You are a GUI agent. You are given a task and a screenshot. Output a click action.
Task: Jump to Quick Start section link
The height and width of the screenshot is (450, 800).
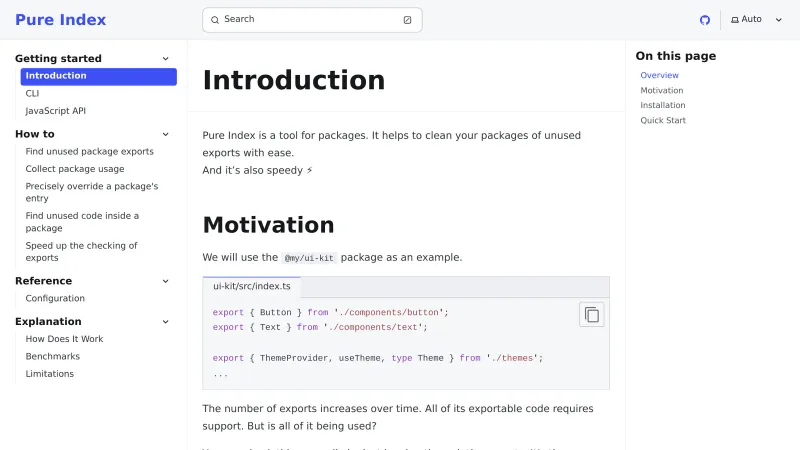(663, 120)
